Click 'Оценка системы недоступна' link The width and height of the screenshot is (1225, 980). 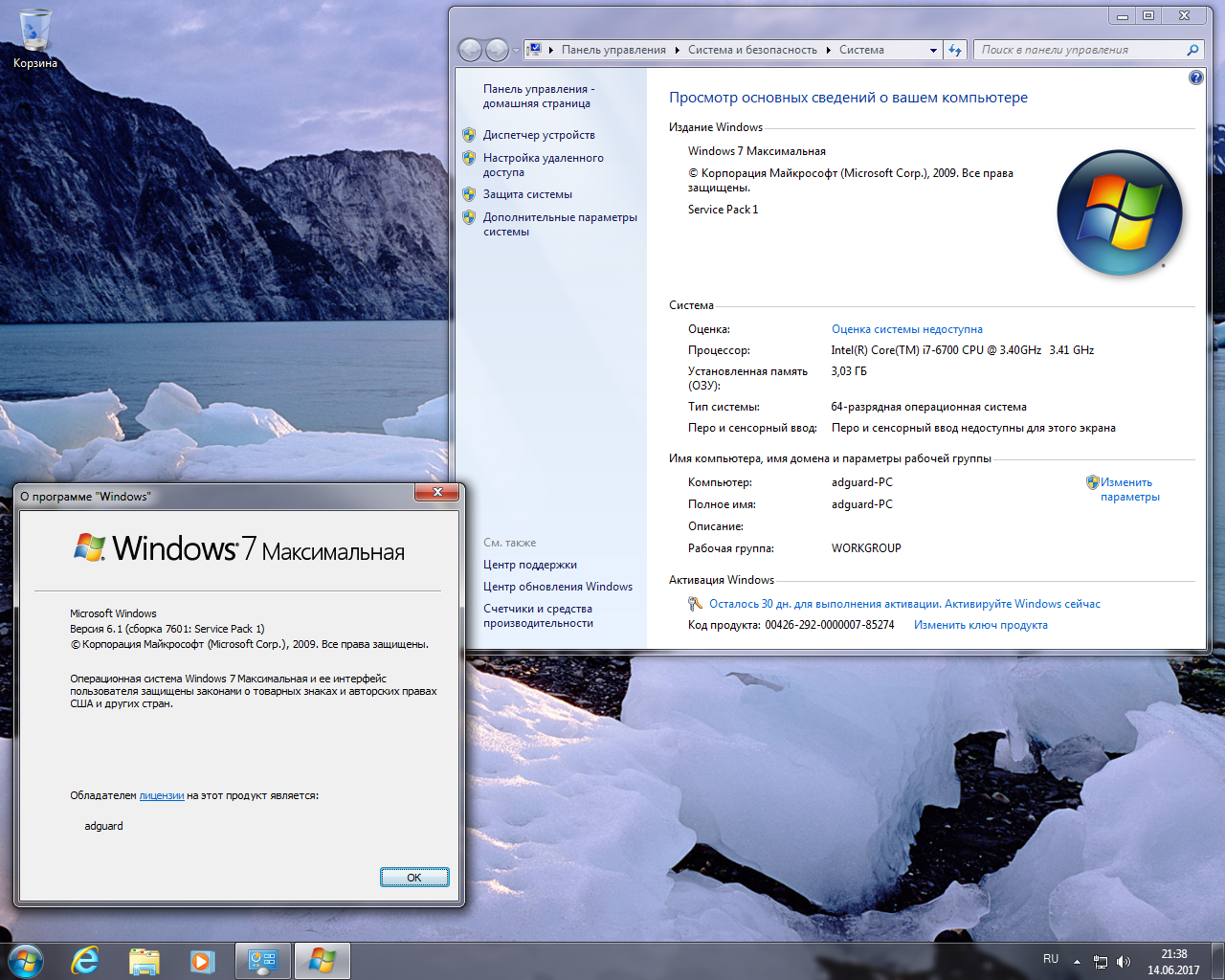[906, 329]
